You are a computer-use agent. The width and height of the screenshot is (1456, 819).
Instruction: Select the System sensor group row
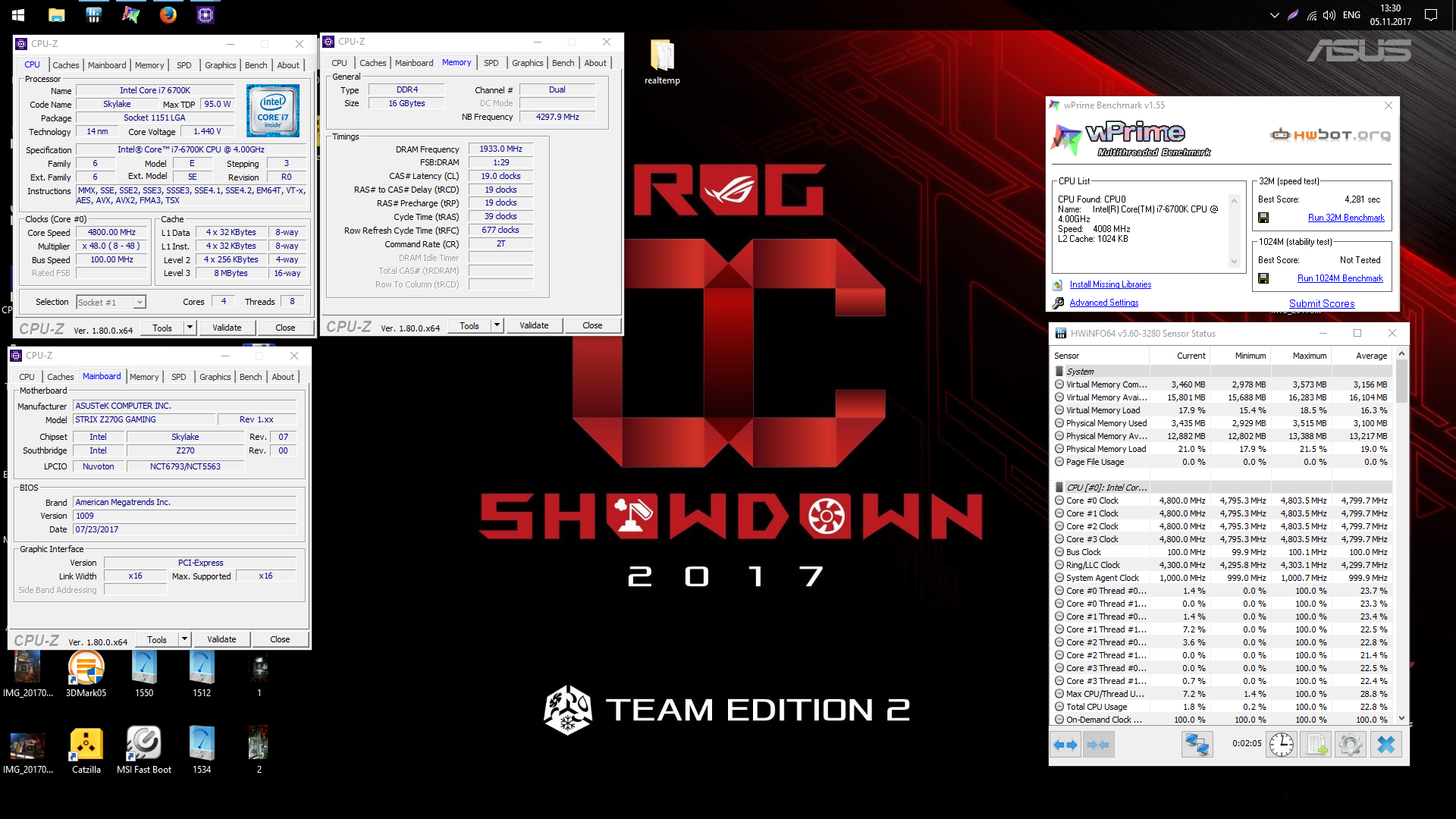[x=1222, y=372]
